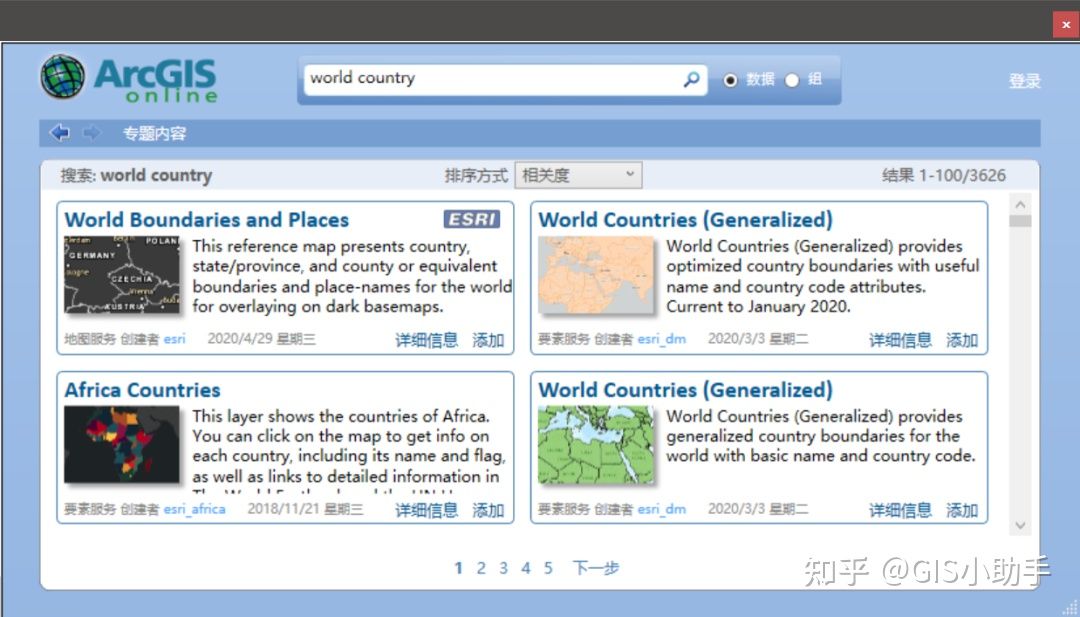Click 详细信息 for the green World Countries item

[900, 510]
